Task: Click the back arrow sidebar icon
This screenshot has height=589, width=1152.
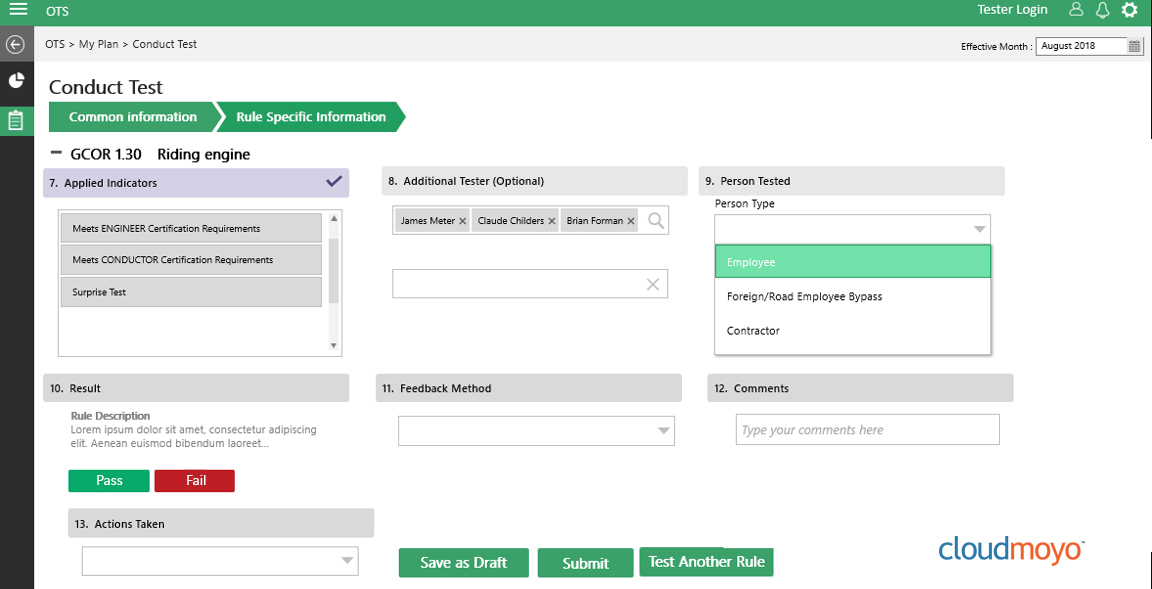Action: (x=15, y=44)
